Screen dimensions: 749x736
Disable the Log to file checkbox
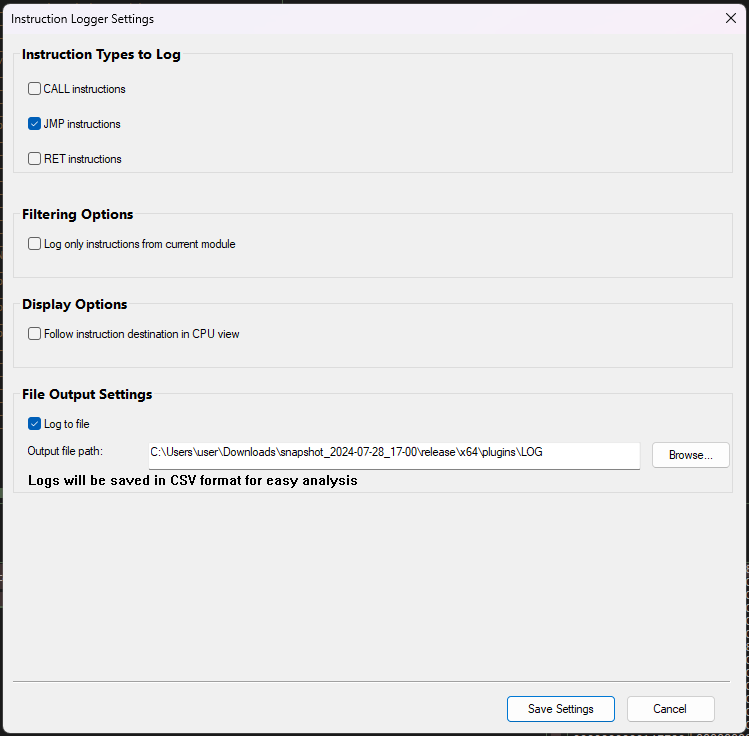[35, 424]
